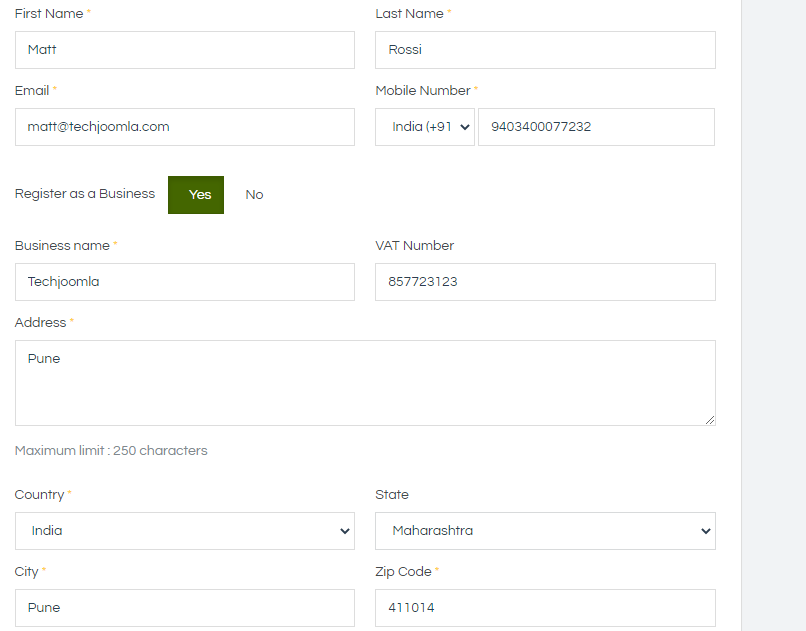
Task: Click the Business name field showing Techjoomla
Action: tap(185, 282)
